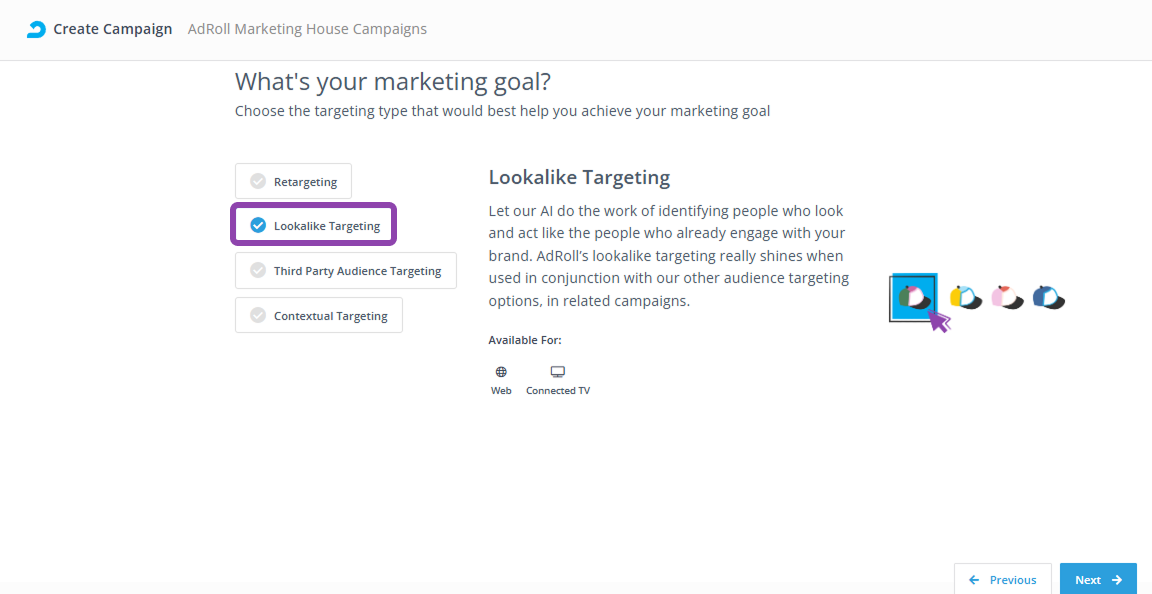The height and width of the screenshot is (594, 1152).
Task: Click the Create Campaign title
Action: (112, 29)
